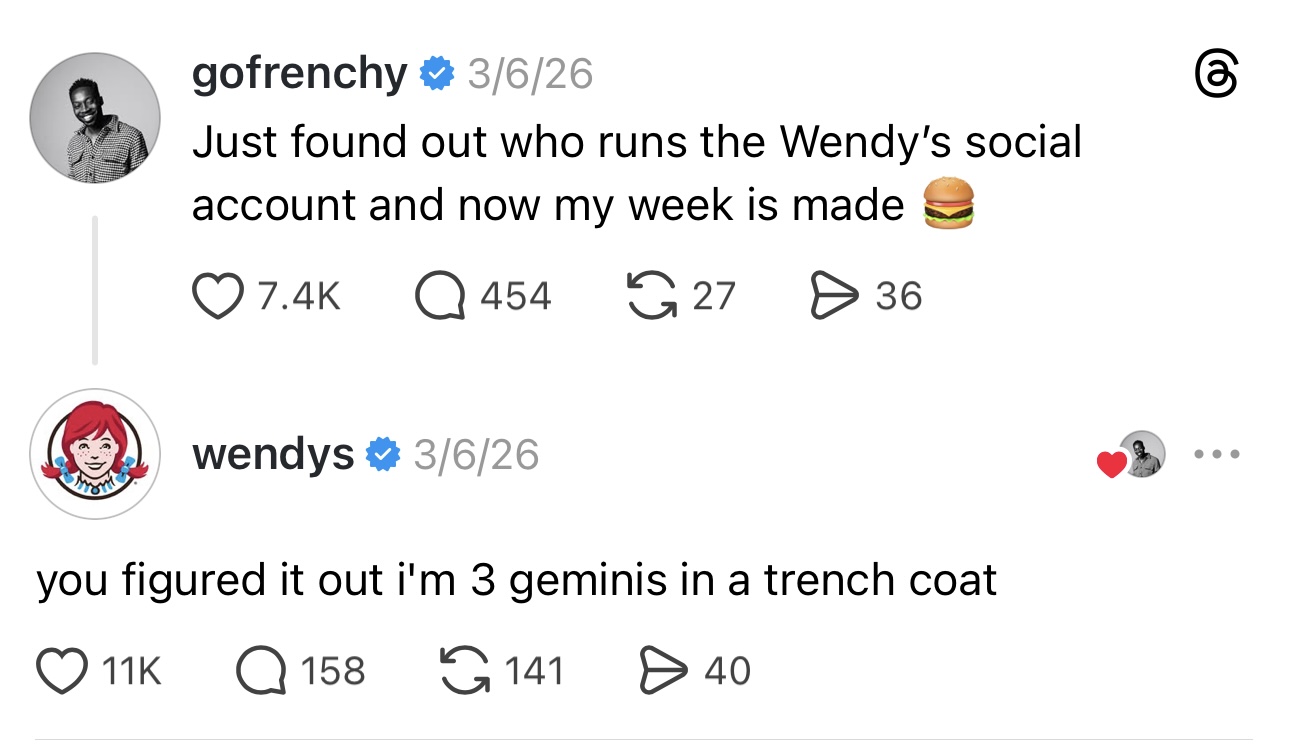
Task: Repost gofrenchy's Wendy's post
Action: pyautogui.click(x=648, y=296)
